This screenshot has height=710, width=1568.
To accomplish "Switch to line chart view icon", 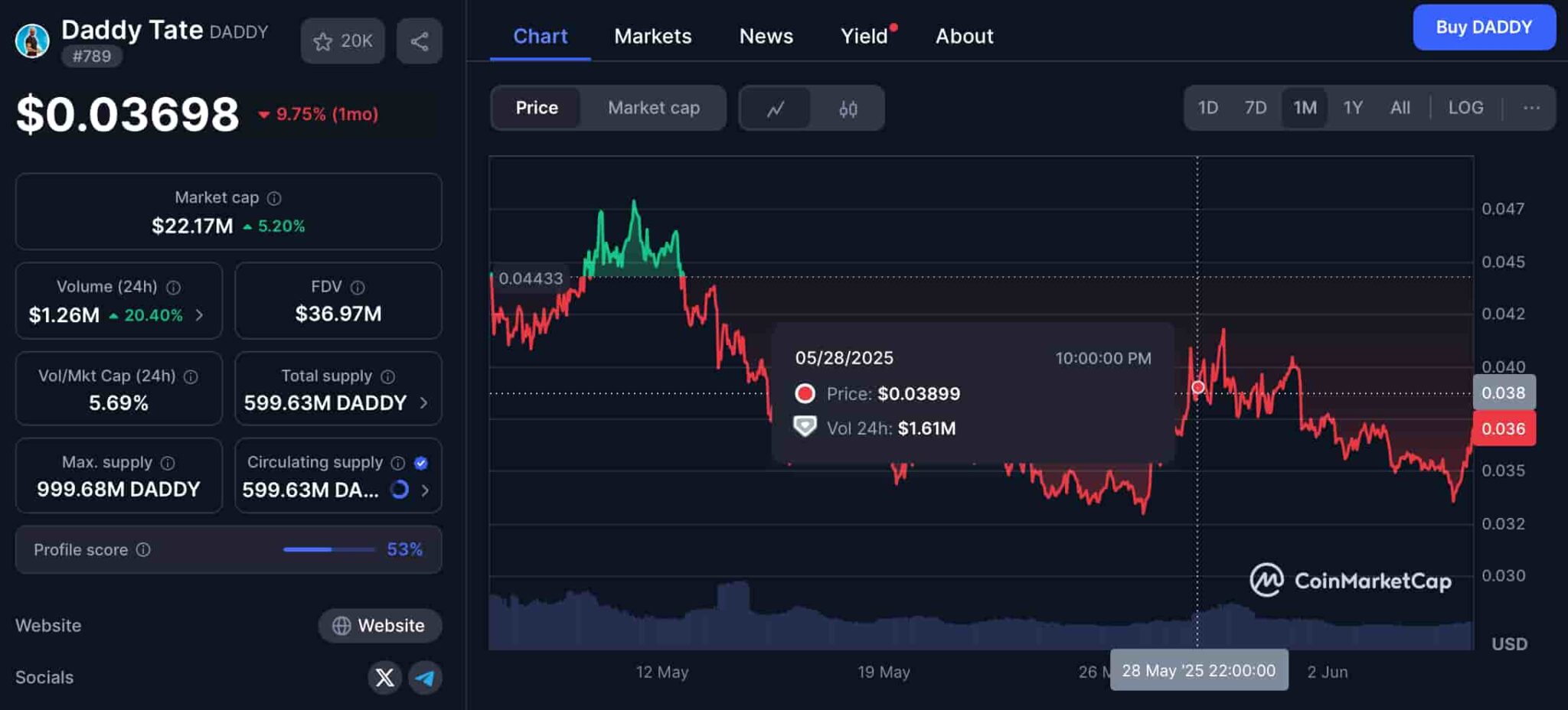I will click(x=776, y=109).
